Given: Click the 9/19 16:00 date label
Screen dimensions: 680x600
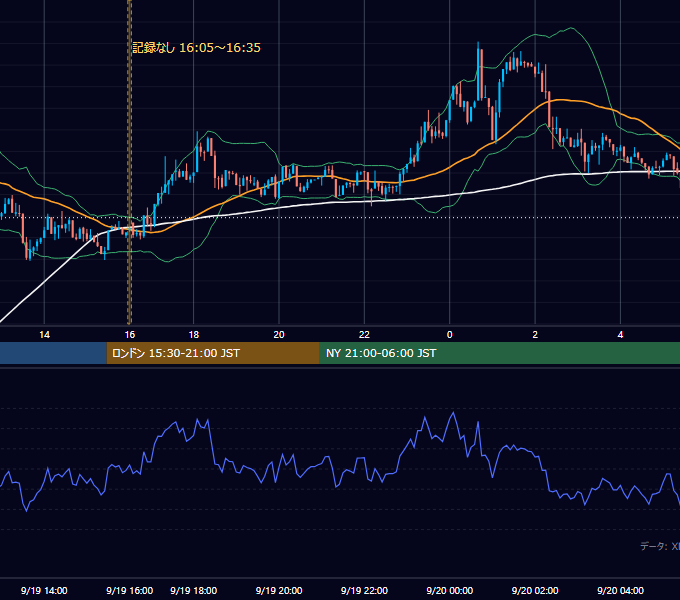Looking at the screenshot, I should 130,590.
